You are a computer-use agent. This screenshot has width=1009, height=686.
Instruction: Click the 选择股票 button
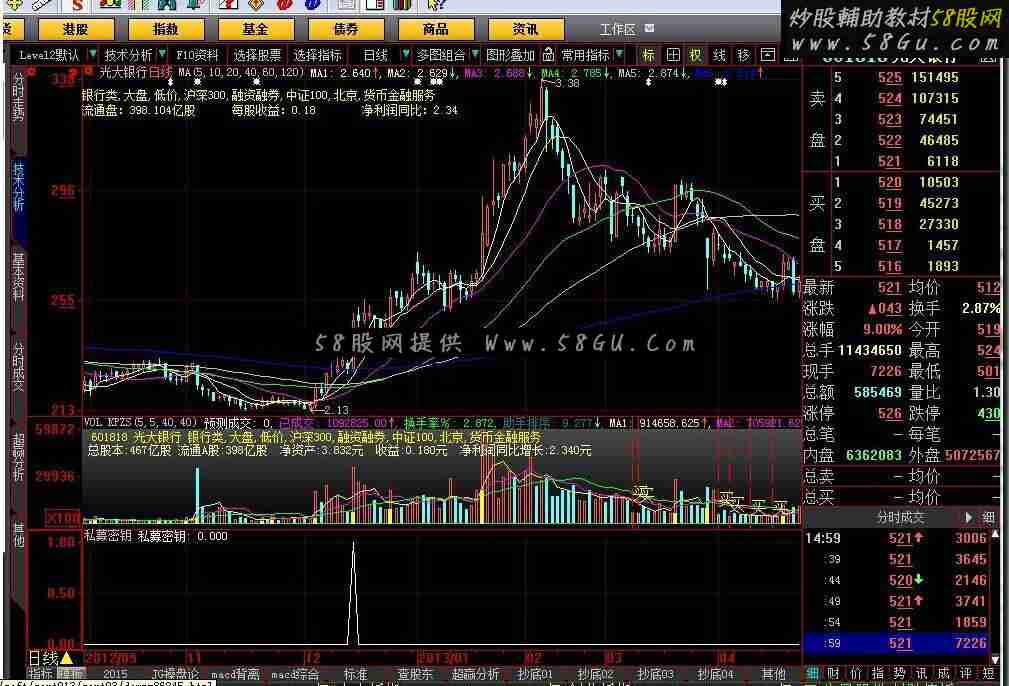point(257,55)
